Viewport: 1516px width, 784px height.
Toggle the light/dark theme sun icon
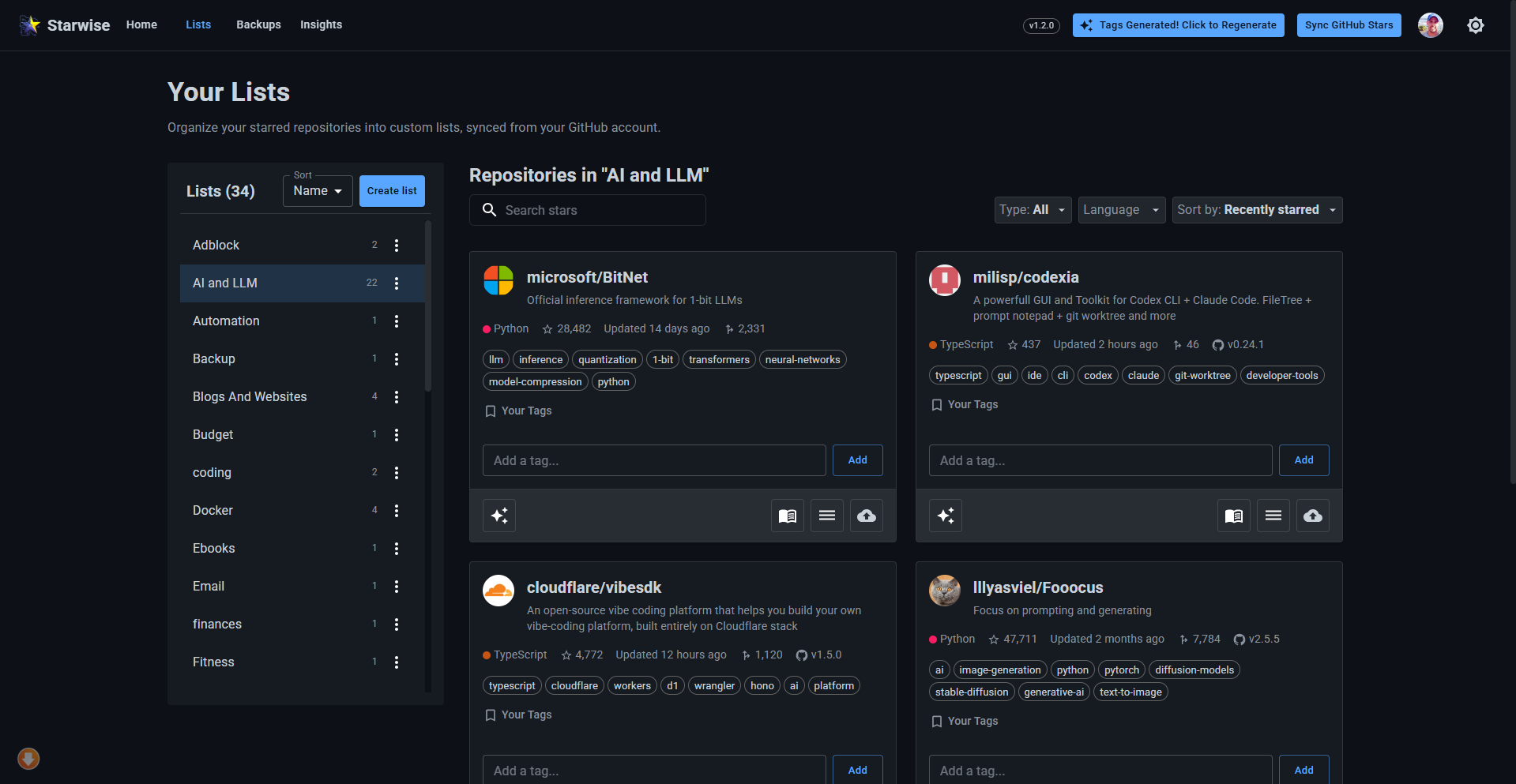[1476, 25]
